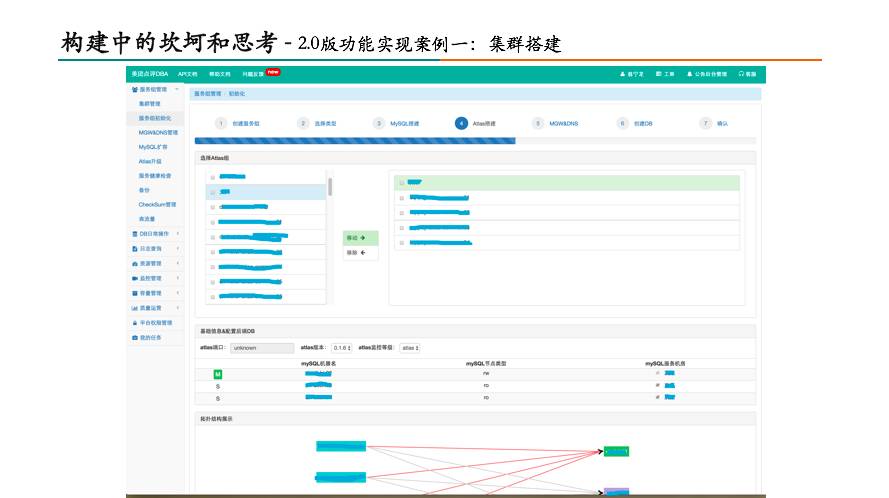Expand the 容量管理 chevron

[x=177, y=293]
